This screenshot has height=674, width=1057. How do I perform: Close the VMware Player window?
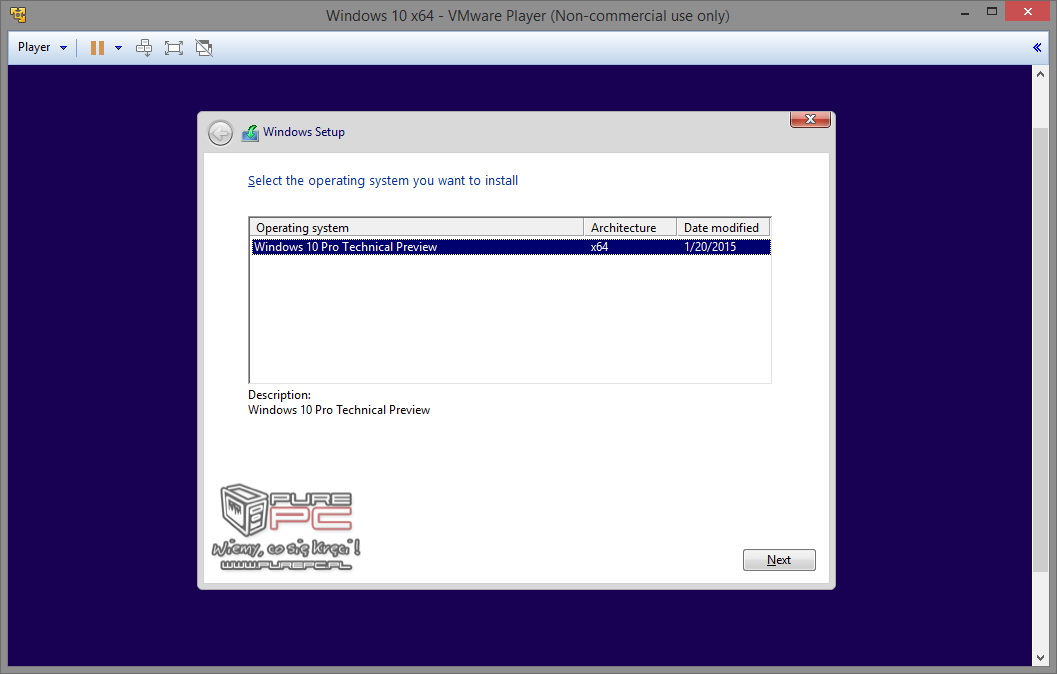coord(1029,12)
